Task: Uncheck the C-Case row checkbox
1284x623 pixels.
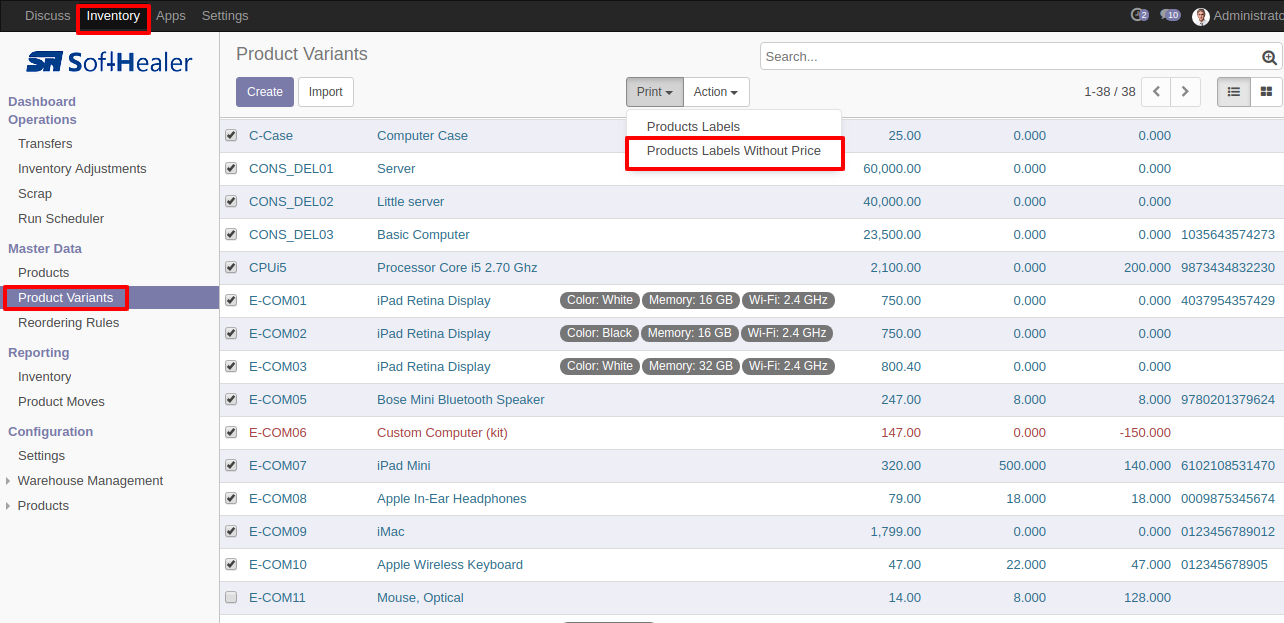Action: (x=231, y=135)
